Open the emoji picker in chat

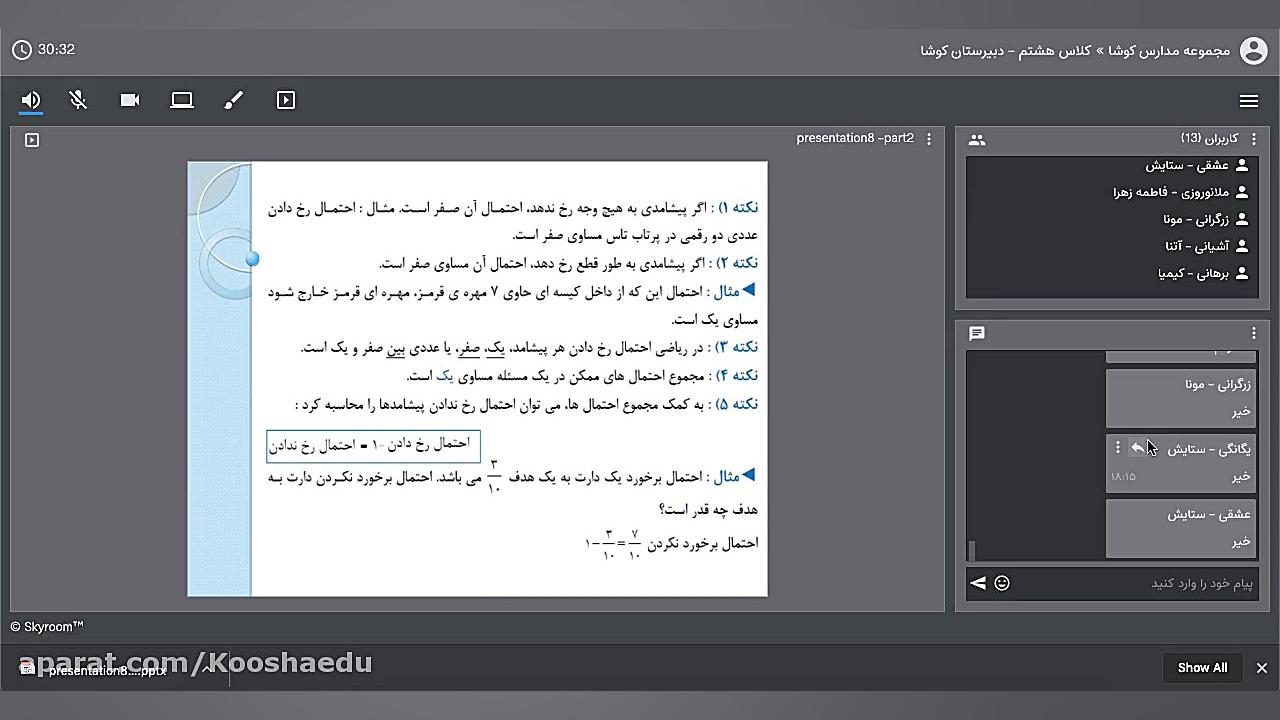click(1002, 583)
